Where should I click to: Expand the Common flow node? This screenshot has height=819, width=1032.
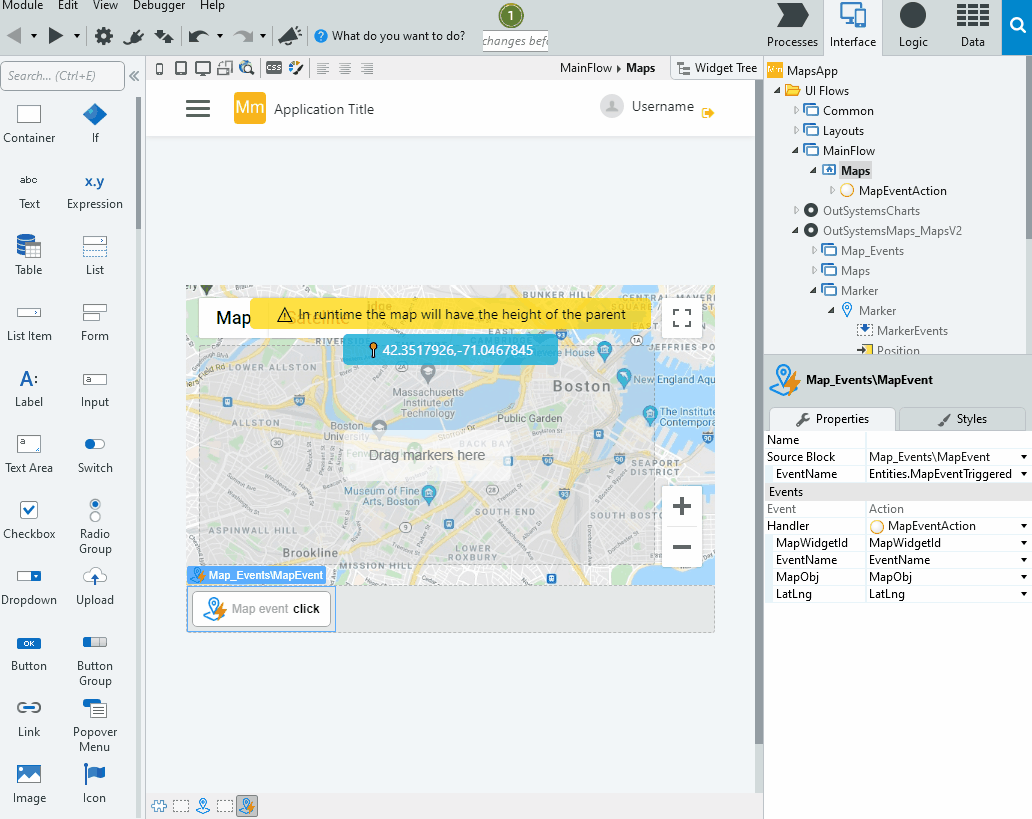pyautogui.click(x=796, y=111)
